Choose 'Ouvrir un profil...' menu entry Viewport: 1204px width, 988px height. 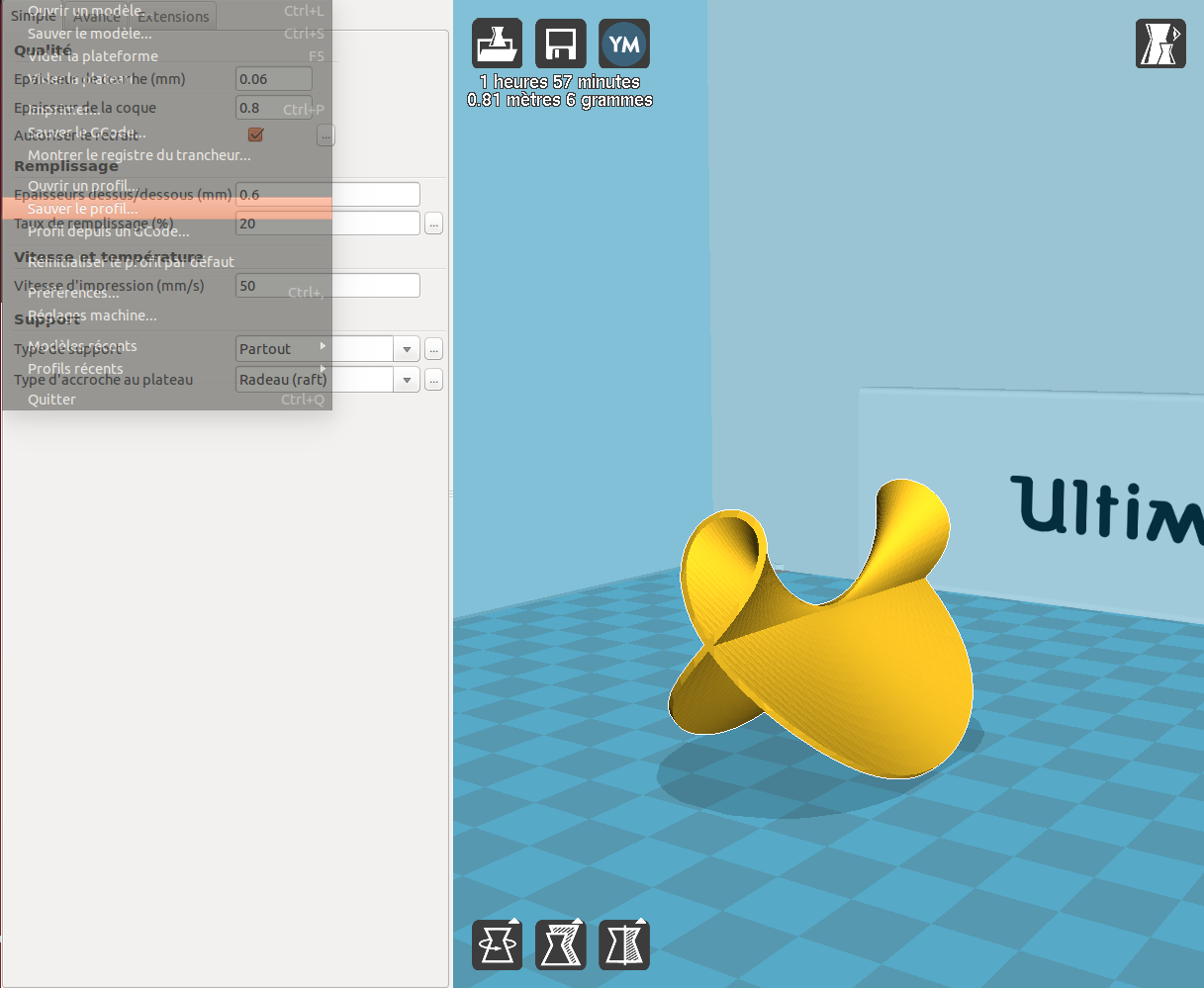coord(166,186)
